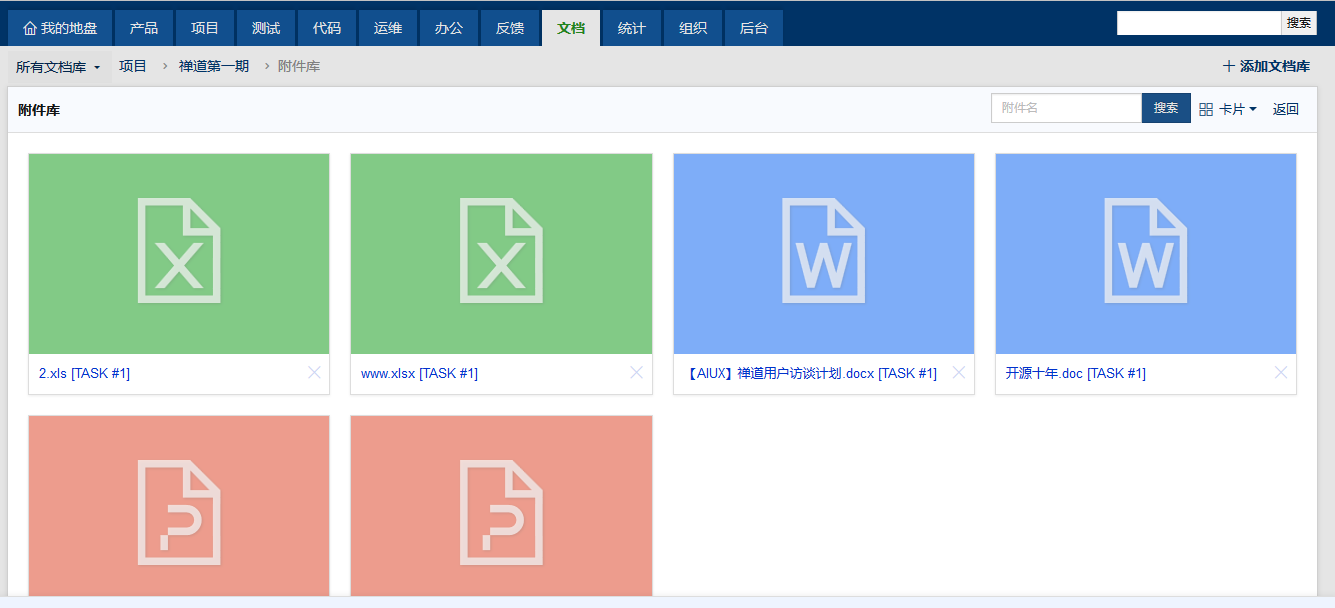The width and height of the screenshot is (1335, 608).
Task: Click the 项目 breadcrumb link
Action: (133, 66)
